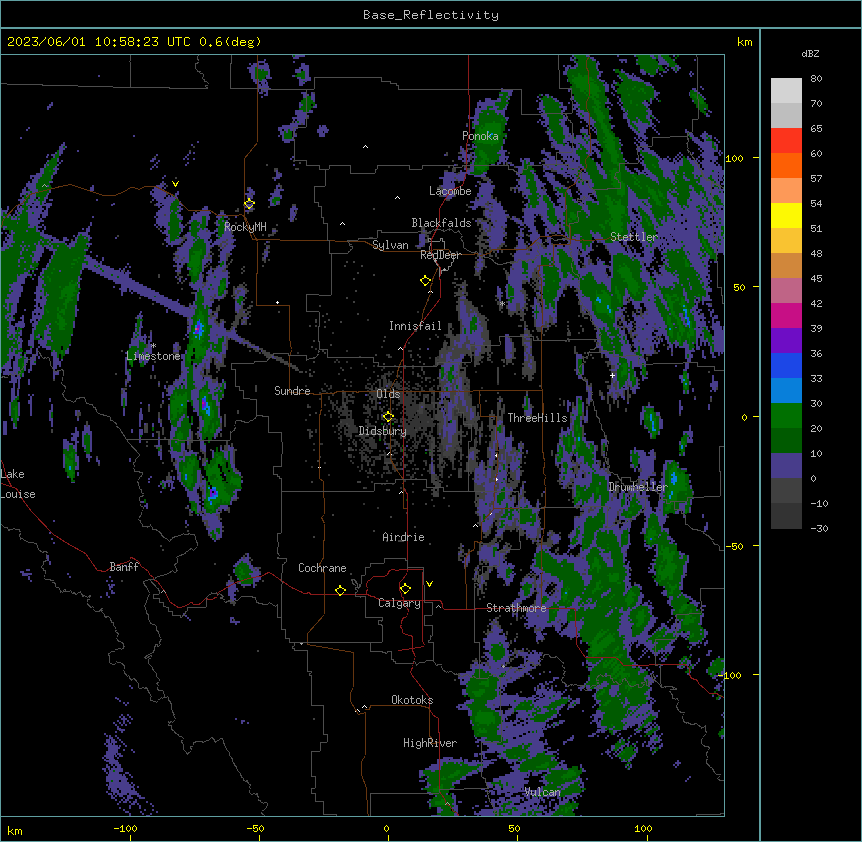Click the -30 value in dBZ legend
The image size is (862, 842).
[819, 528]
